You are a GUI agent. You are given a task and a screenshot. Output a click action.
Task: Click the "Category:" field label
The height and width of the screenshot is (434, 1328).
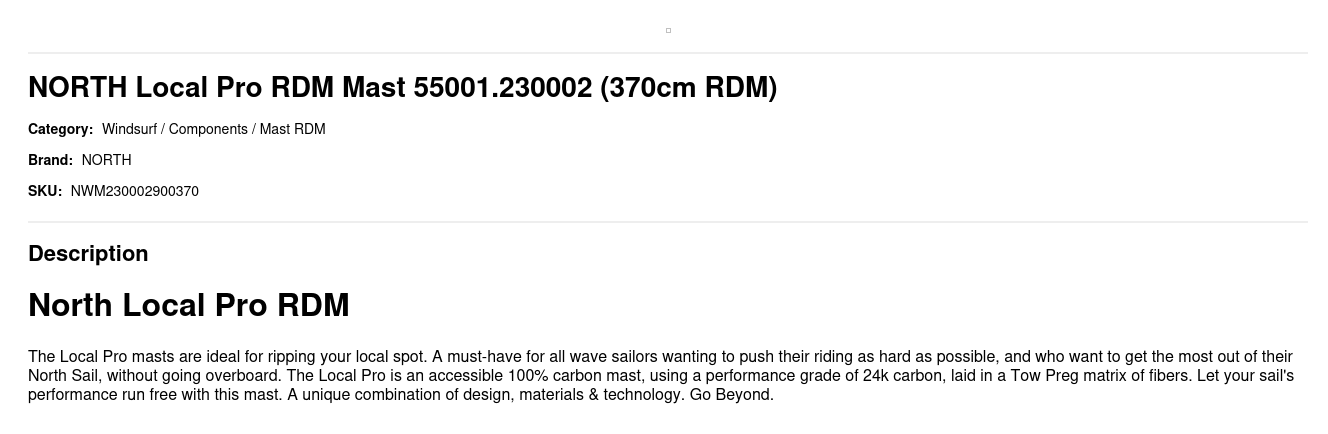(60, 129)
